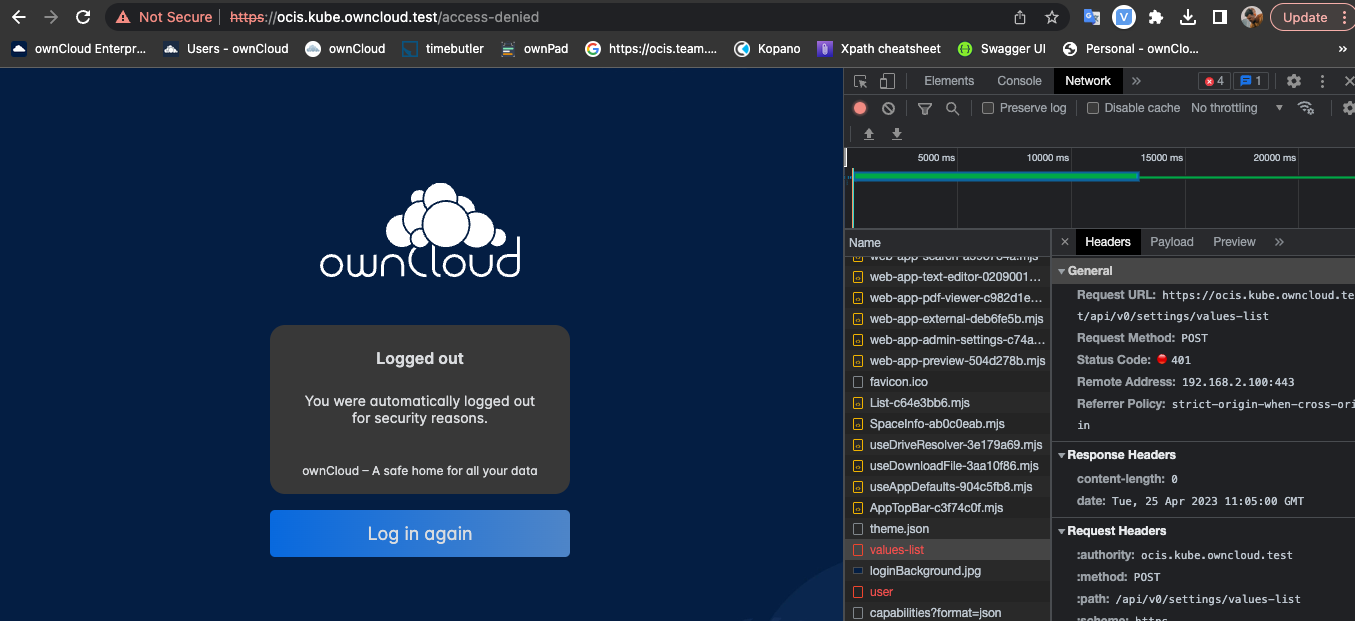This screenshot has width=1355, height=621.
Task: Open the Preview tab
Action: coord(1234,242)
